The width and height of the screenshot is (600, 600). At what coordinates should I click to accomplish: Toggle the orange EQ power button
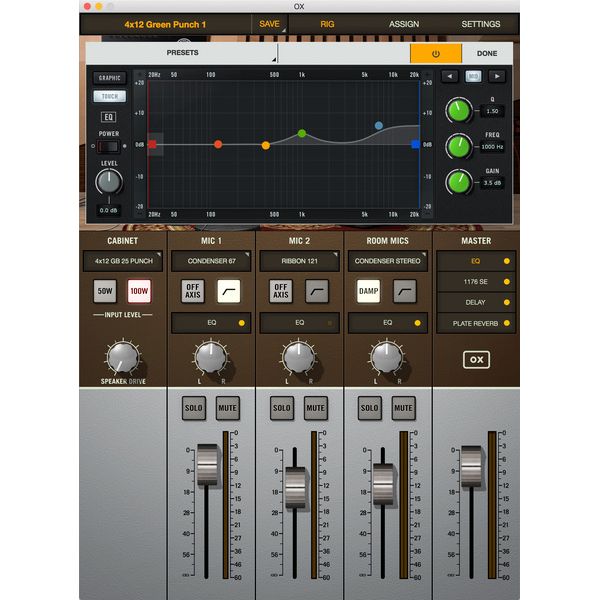(x=435, y=53)
